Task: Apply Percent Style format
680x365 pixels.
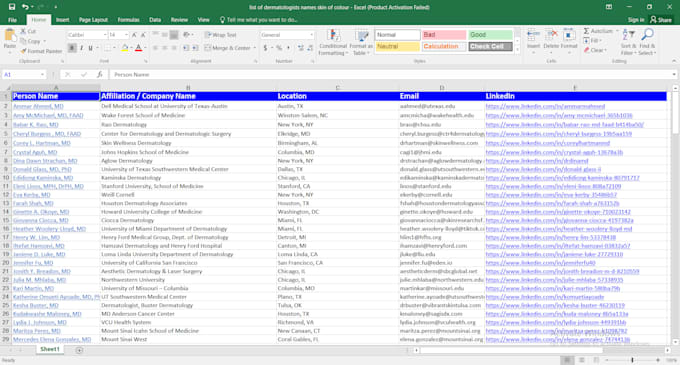Action: pyautogui.click(x=279, y=48)
